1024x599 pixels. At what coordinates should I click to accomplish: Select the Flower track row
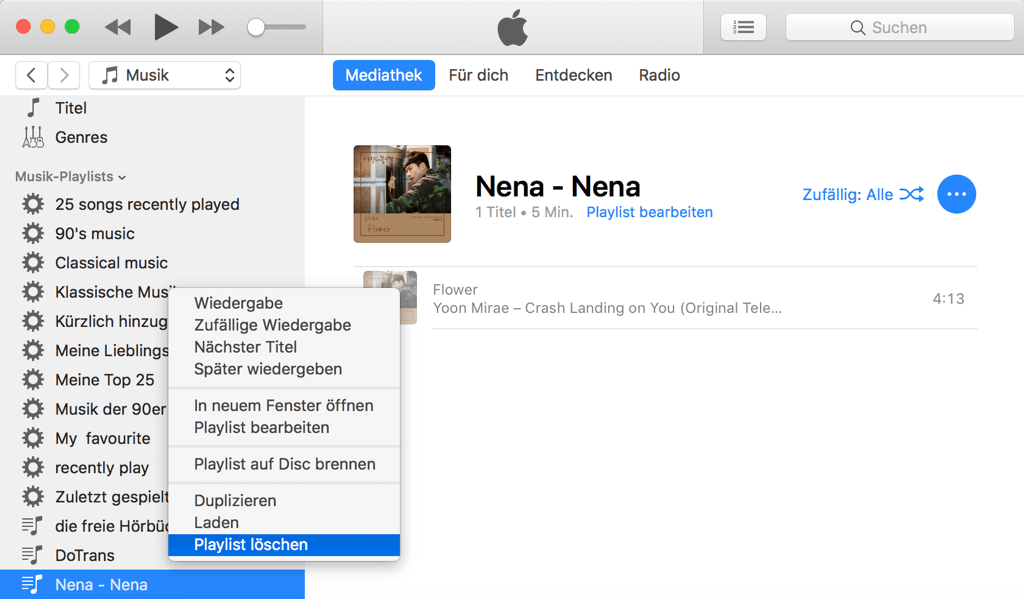(x=665, y=299)
